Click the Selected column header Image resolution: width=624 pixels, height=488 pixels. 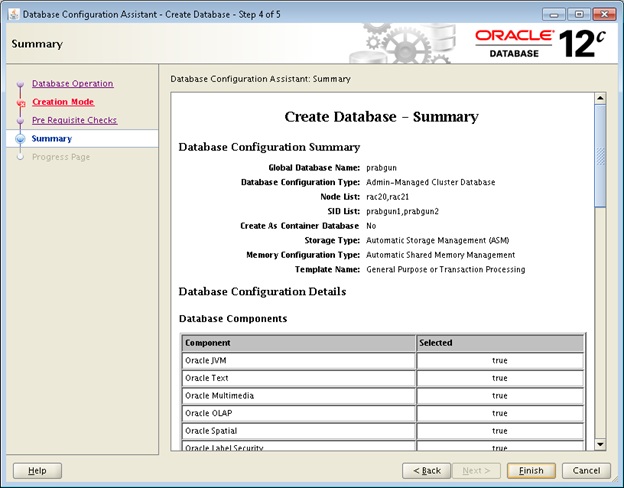click(500, 343)
